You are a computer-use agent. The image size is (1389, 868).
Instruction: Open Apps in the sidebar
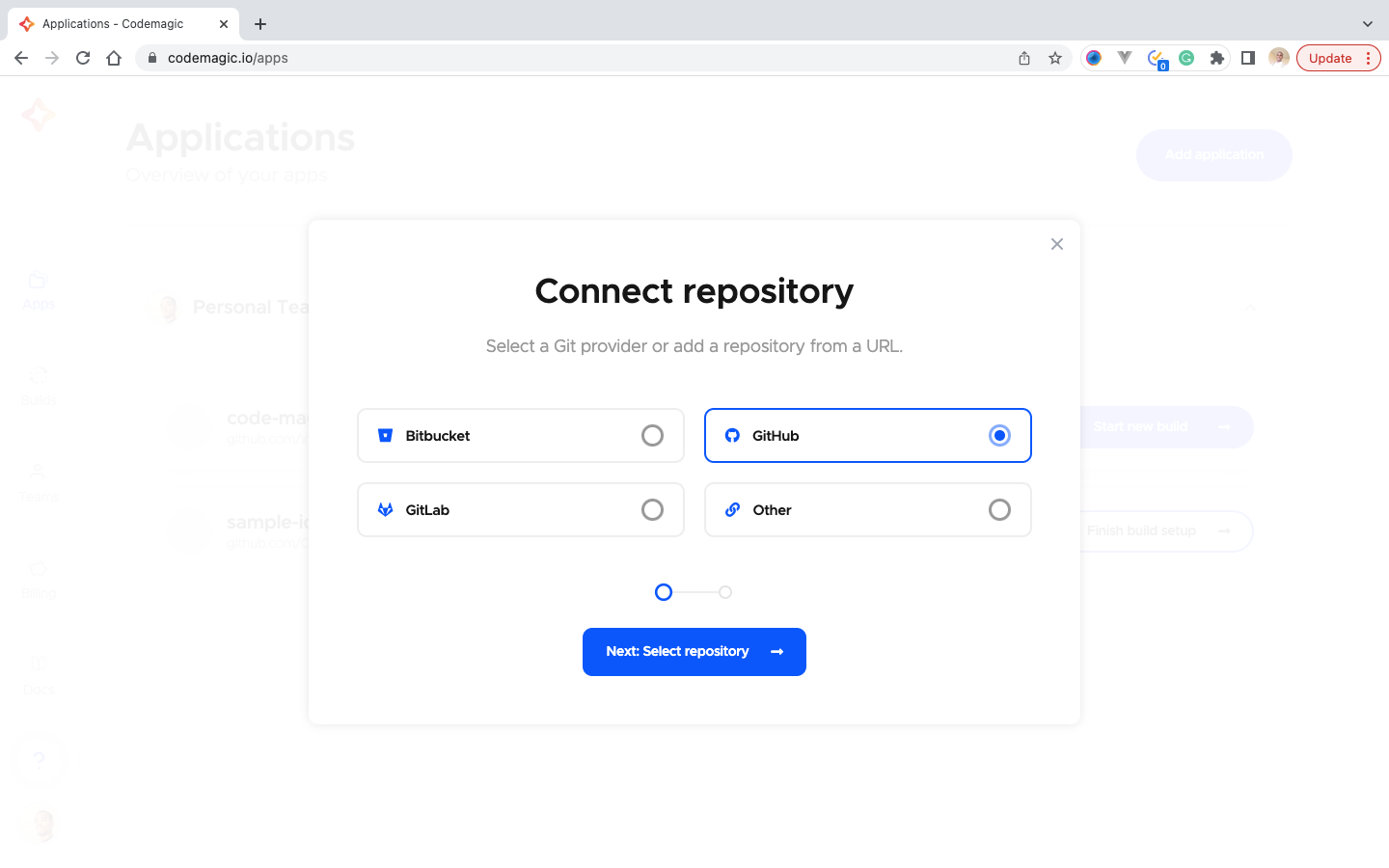(39, 290)
